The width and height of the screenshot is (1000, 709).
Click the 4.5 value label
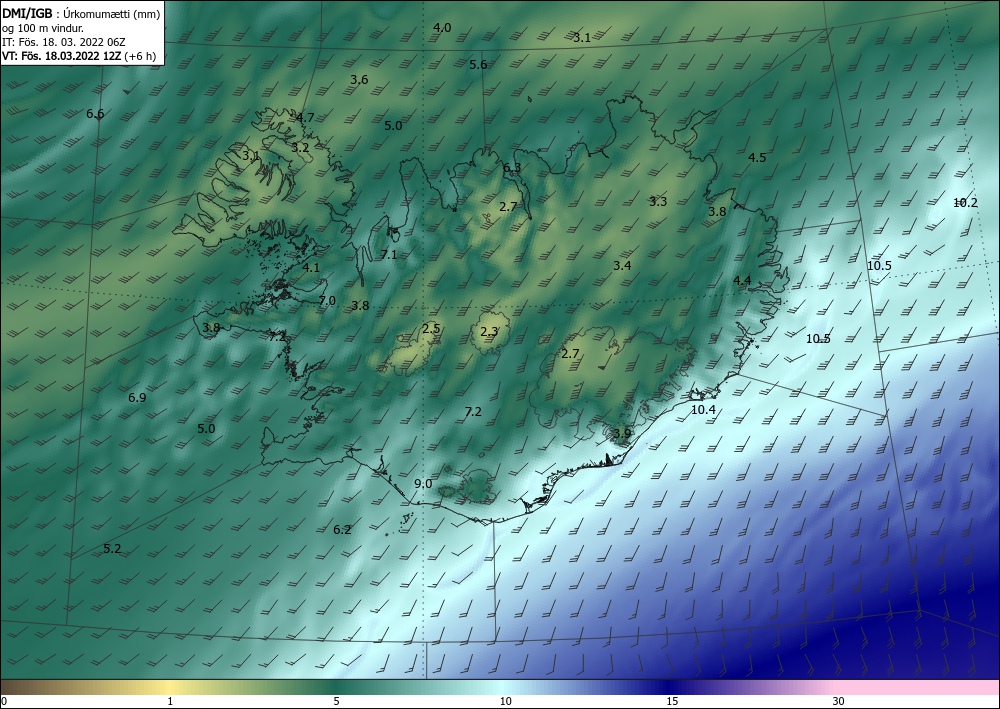point(757,157)
